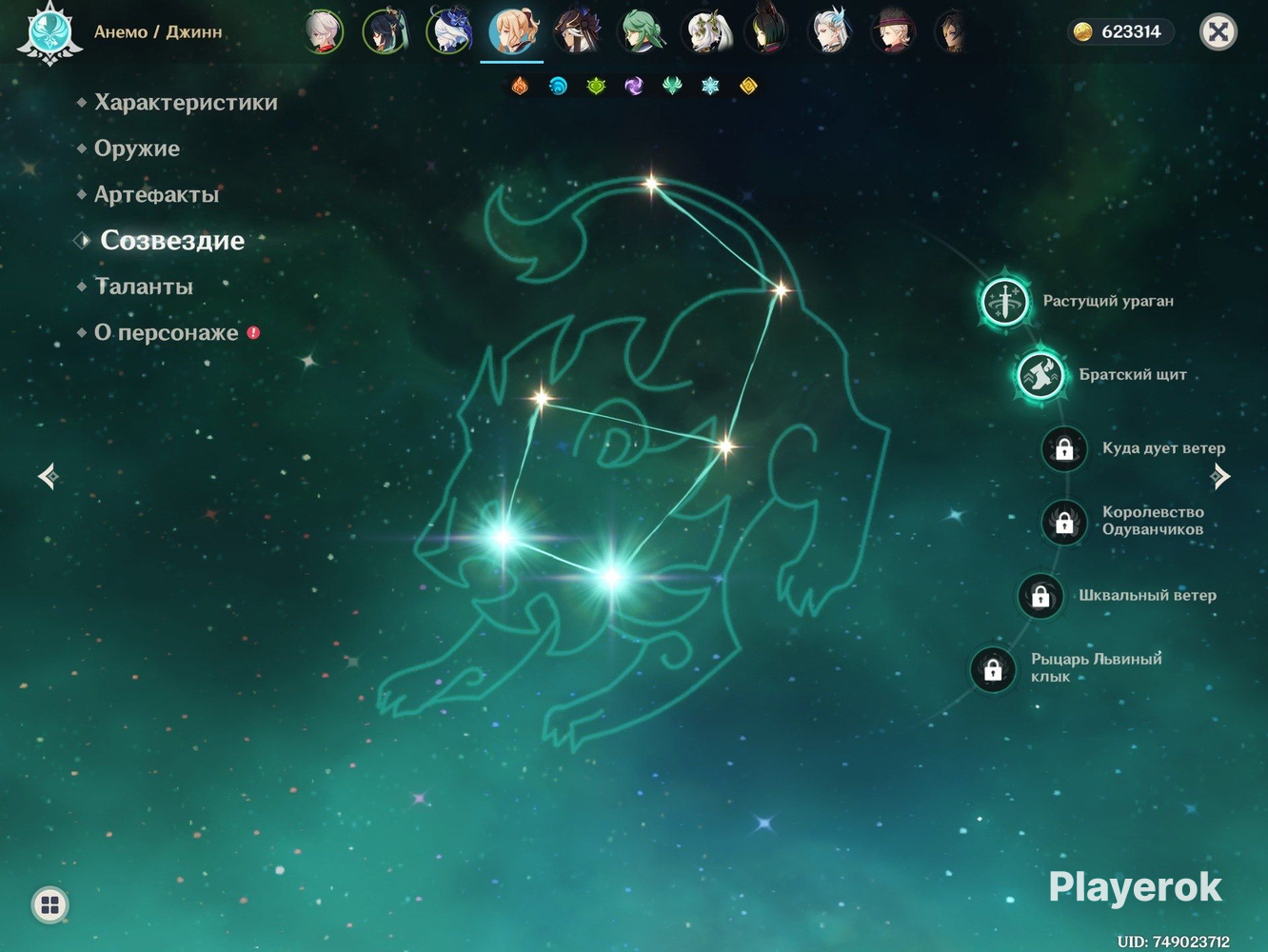Click the gold Mora coin icon
1268x952 pixels.
pos(1082,32)
